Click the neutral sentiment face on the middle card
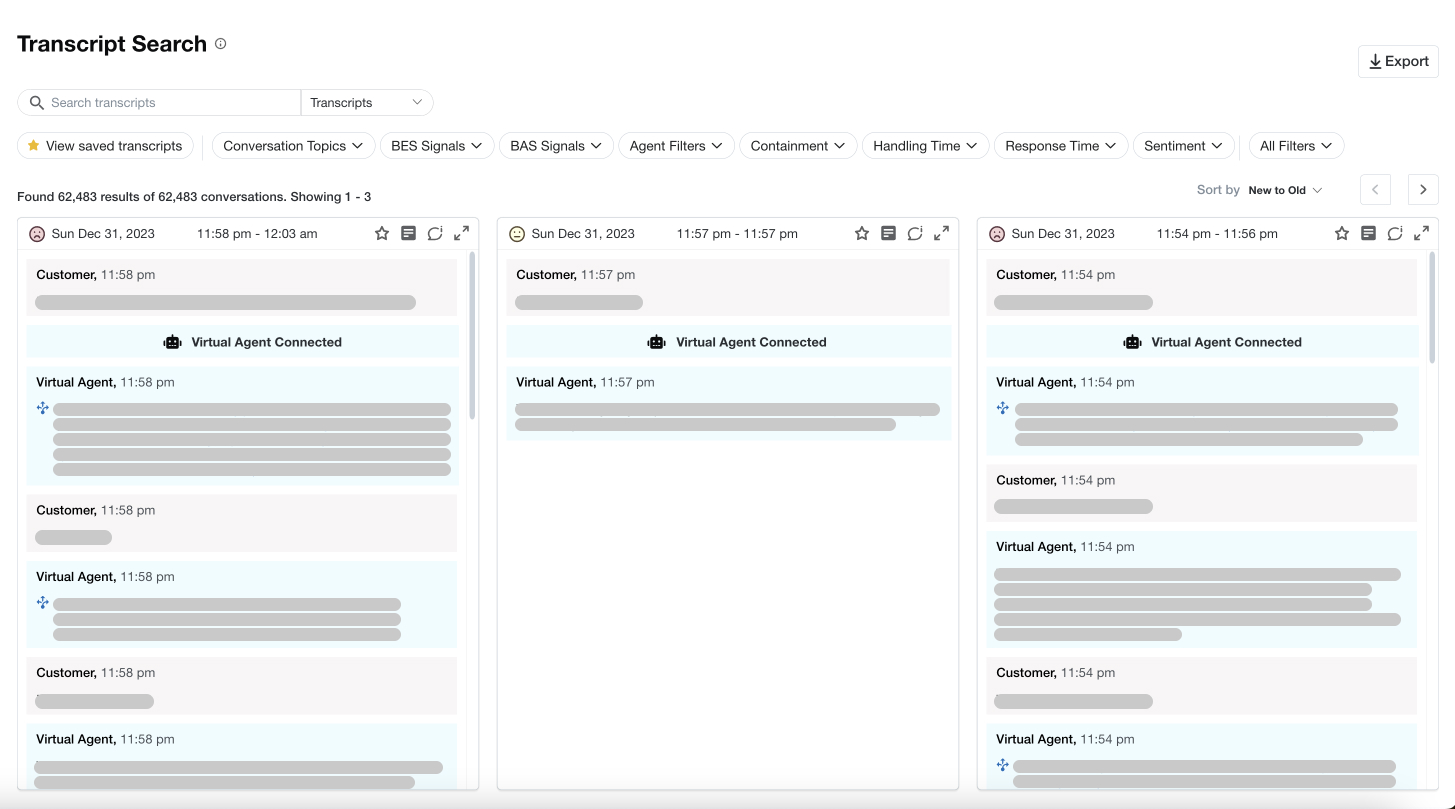The height and width of the screenshot is (809, 1455). pos(517,232)
